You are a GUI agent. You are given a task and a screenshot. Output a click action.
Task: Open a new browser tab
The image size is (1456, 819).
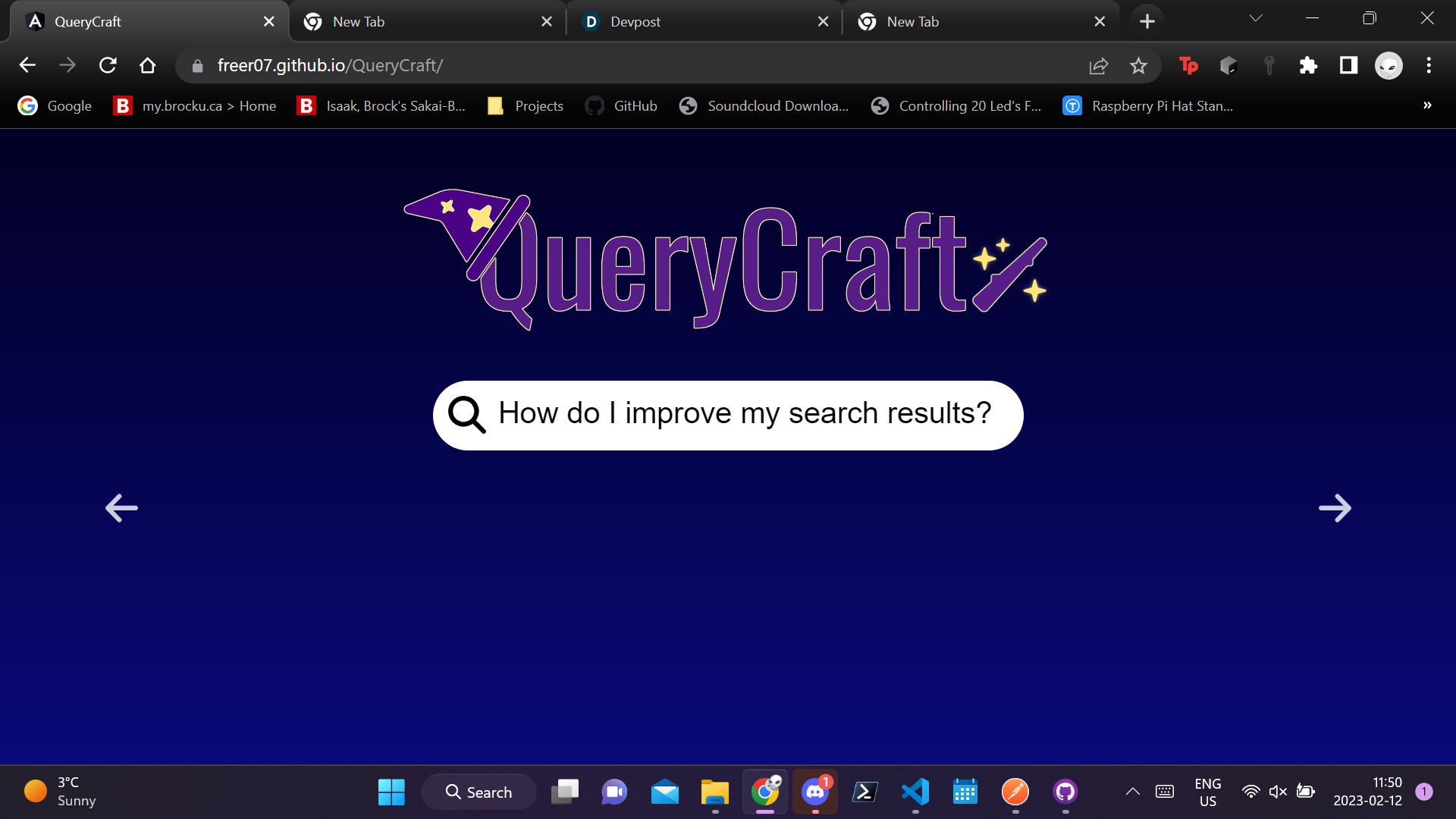tap(1147, 22)
